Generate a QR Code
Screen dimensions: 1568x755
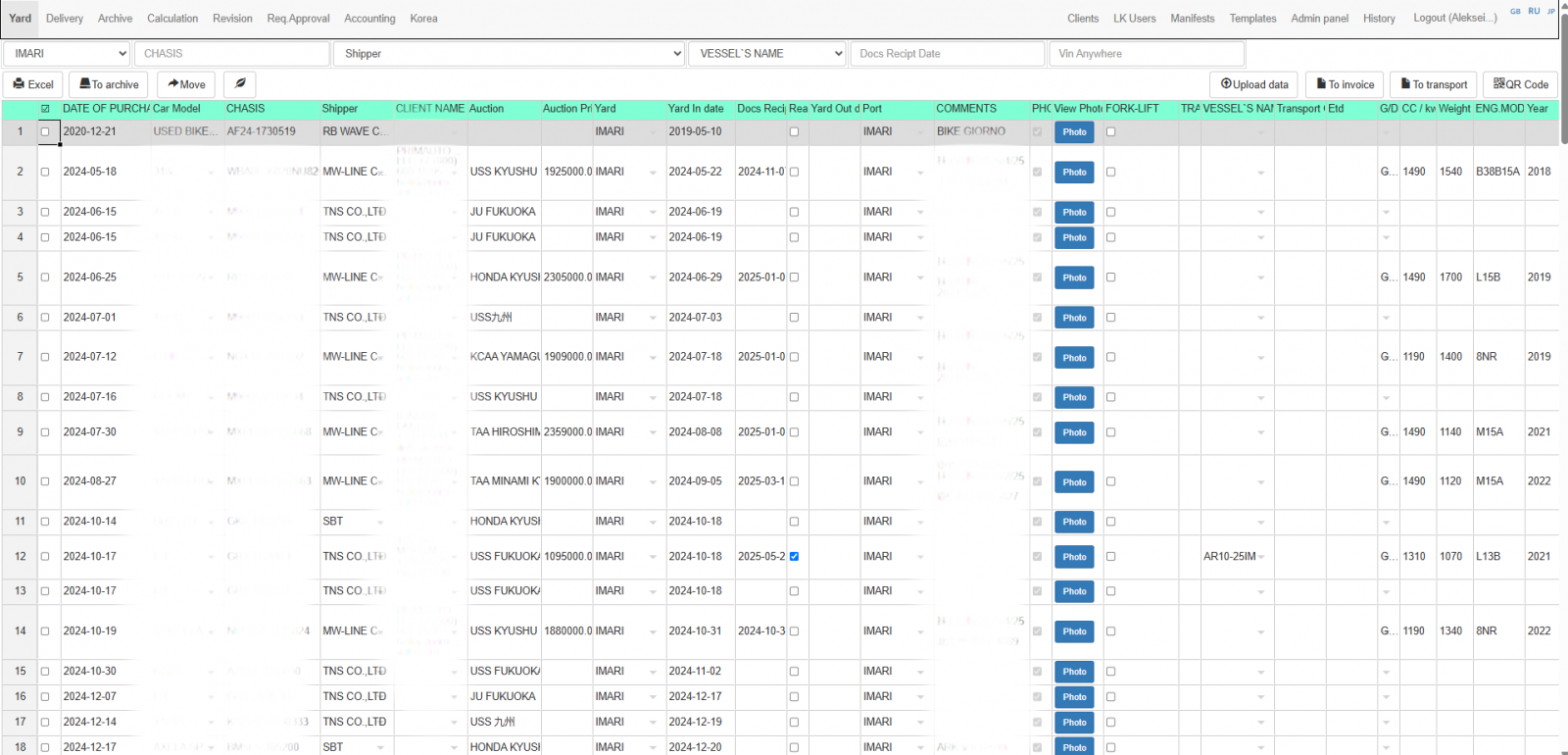[1520, 84]
